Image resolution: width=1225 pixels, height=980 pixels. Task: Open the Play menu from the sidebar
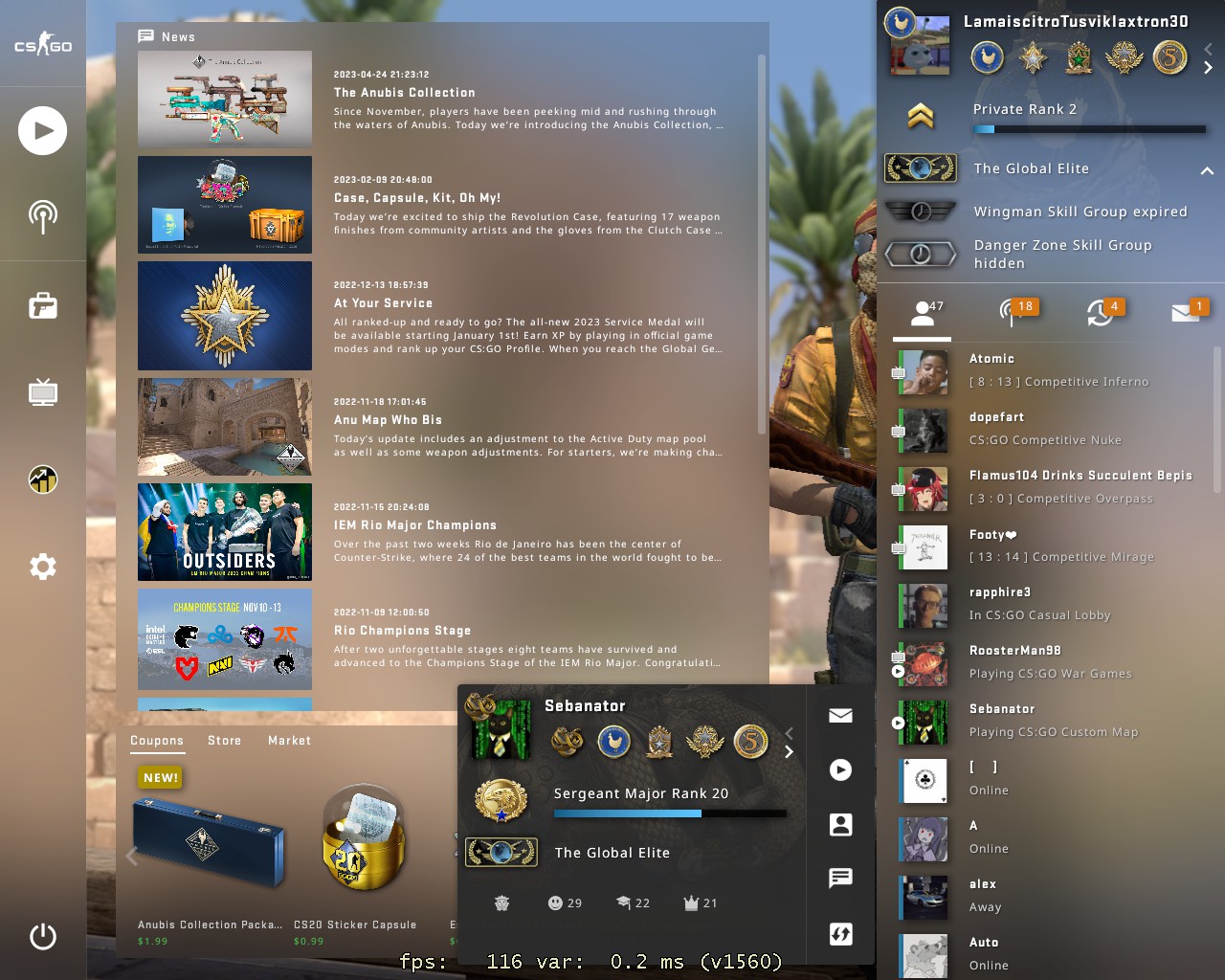click(43, 131)
